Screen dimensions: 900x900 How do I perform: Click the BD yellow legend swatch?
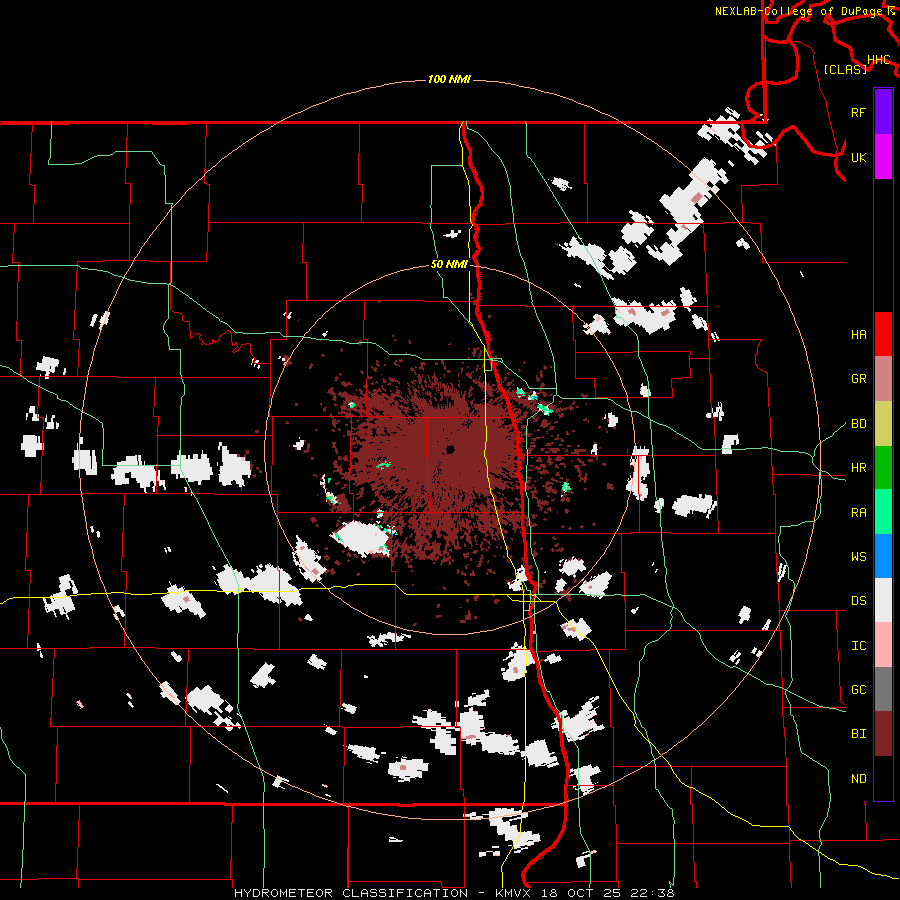click(883, 423)
